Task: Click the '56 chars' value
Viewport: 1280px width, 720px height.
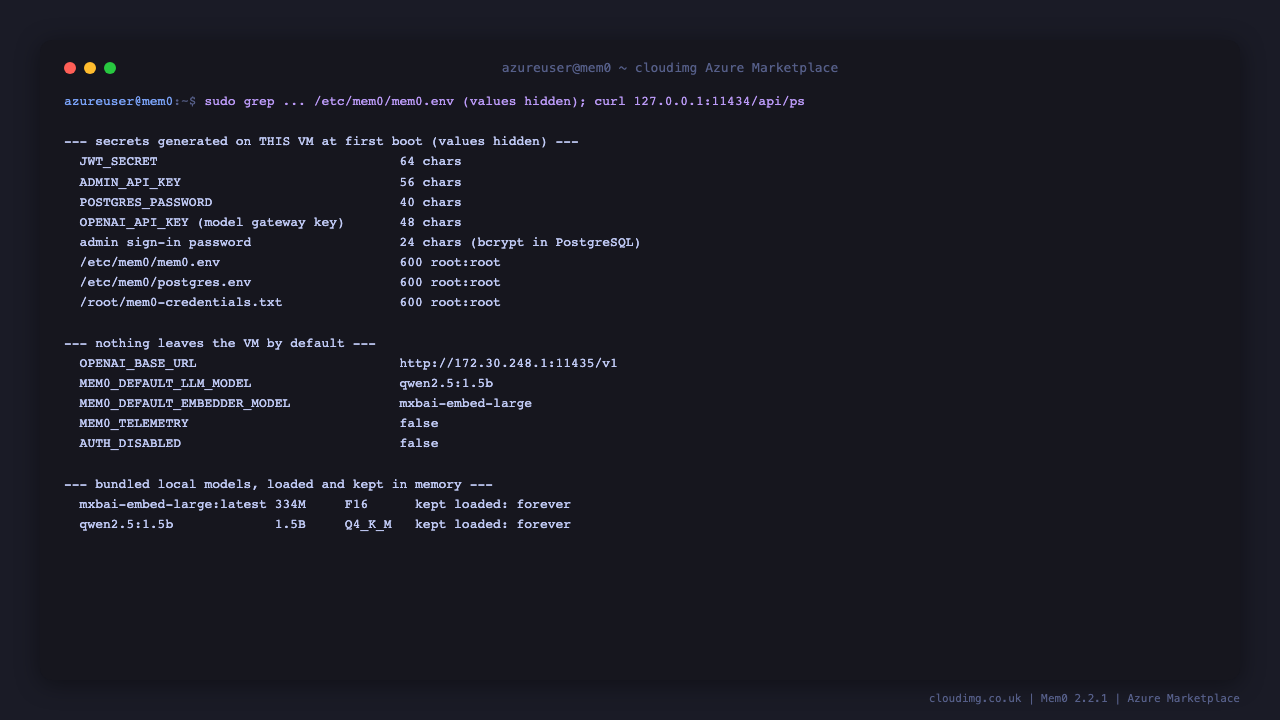Action: (x=431, y=182)
